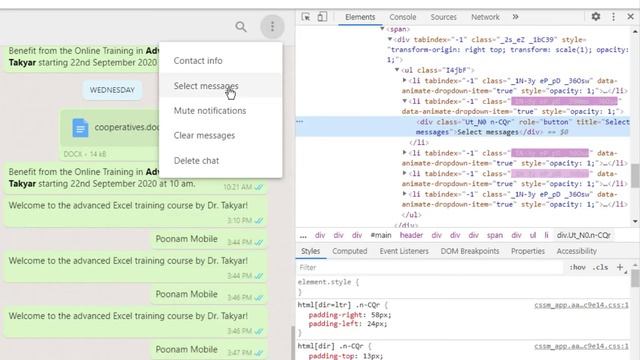Click the Poonam Mobile message at 3:47 PM

(209, 350)
